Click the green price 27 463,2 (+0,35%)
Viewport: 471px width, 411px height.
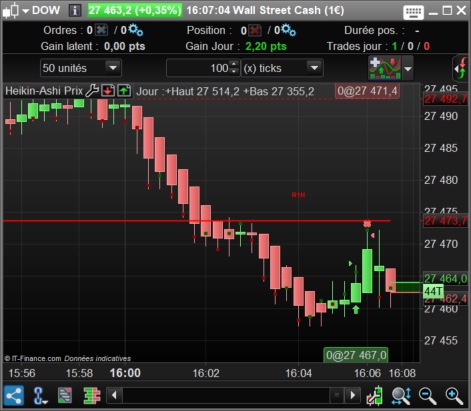point(135,10)
